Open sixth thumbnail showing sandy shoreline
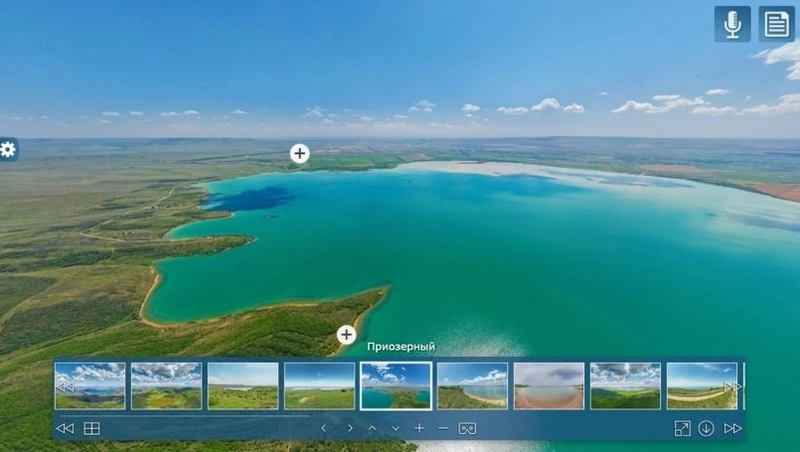This screenshot has width=800, height=452. pyautogui.click(x=472, y=386)
